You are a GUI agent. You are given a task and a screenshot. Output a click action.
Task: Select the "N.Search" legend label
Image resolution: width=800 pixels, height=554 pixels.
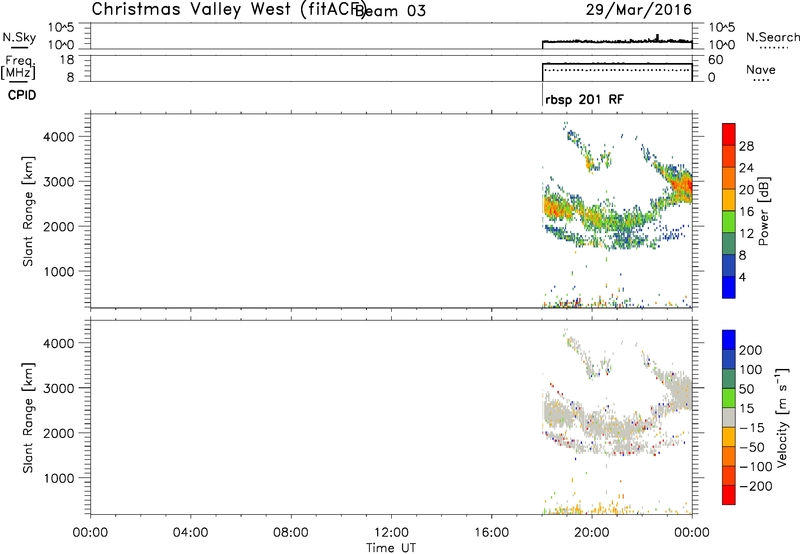(x=772, y=37)
